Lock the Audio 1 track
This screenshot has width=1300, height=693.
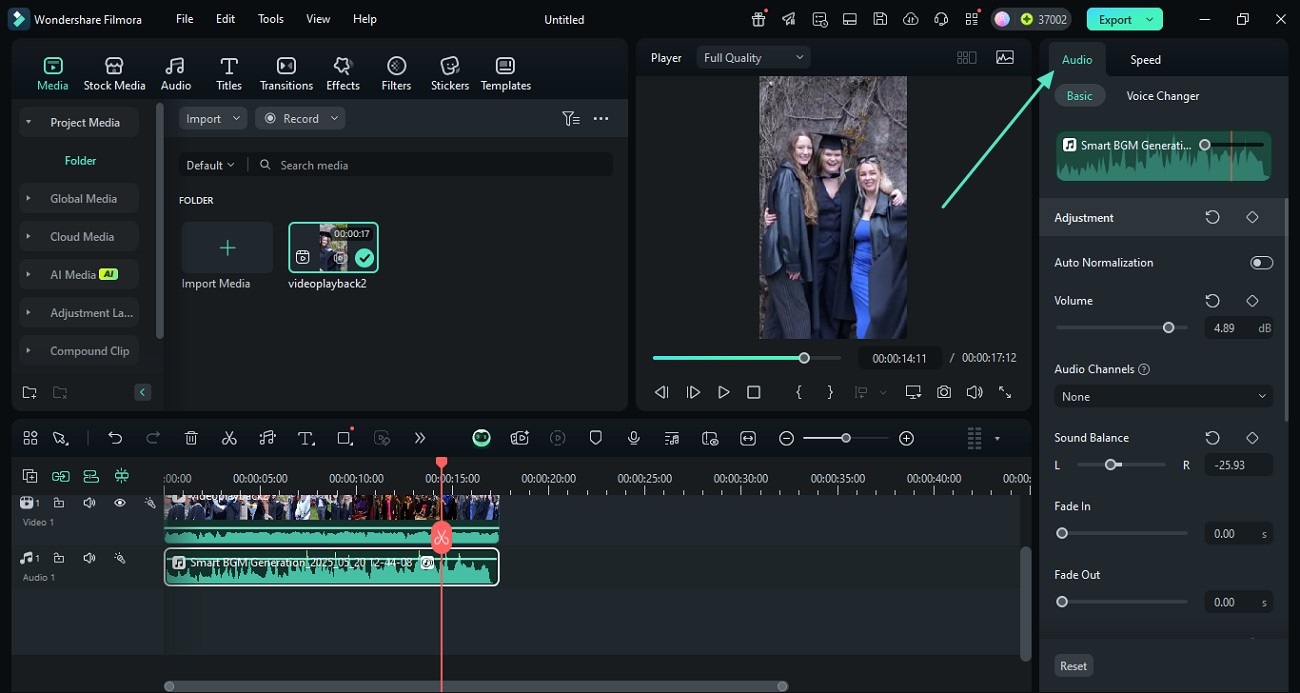pos(59,558)
